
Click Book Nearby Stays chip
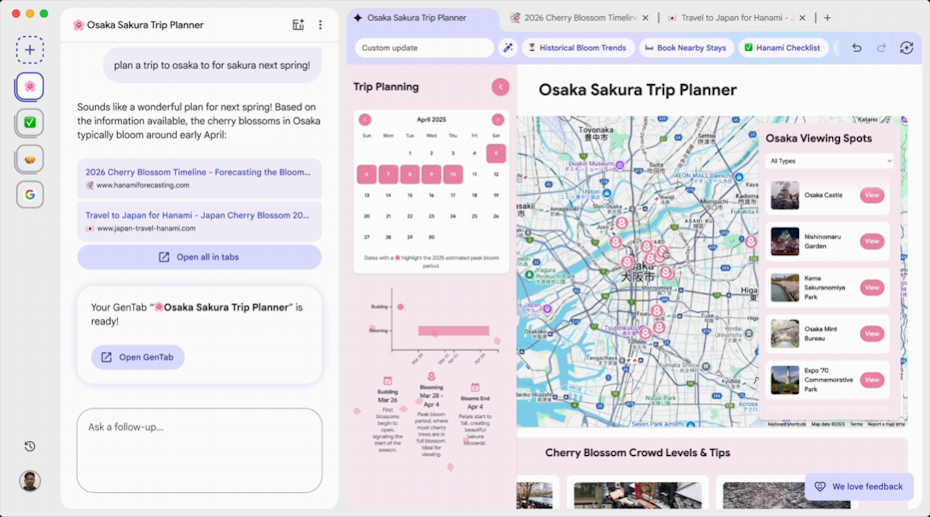686,48
